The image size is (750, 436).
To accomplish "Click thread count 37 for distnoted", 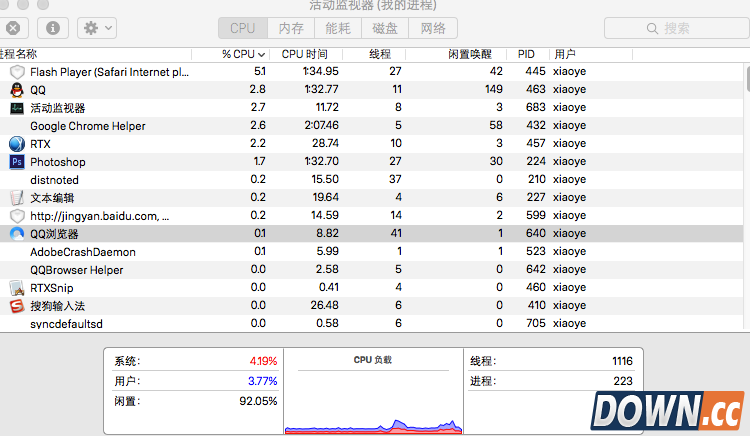I will click(395, 179).
